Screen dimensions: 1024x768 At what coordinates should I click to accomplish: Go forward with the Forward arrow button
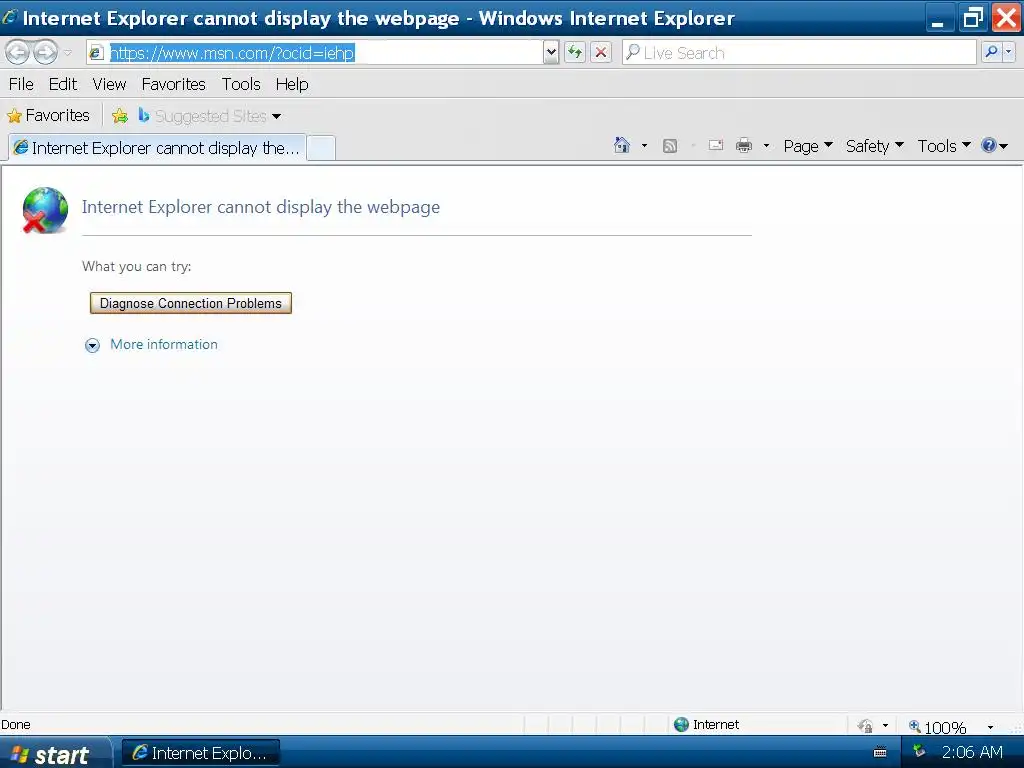[45, 52]
